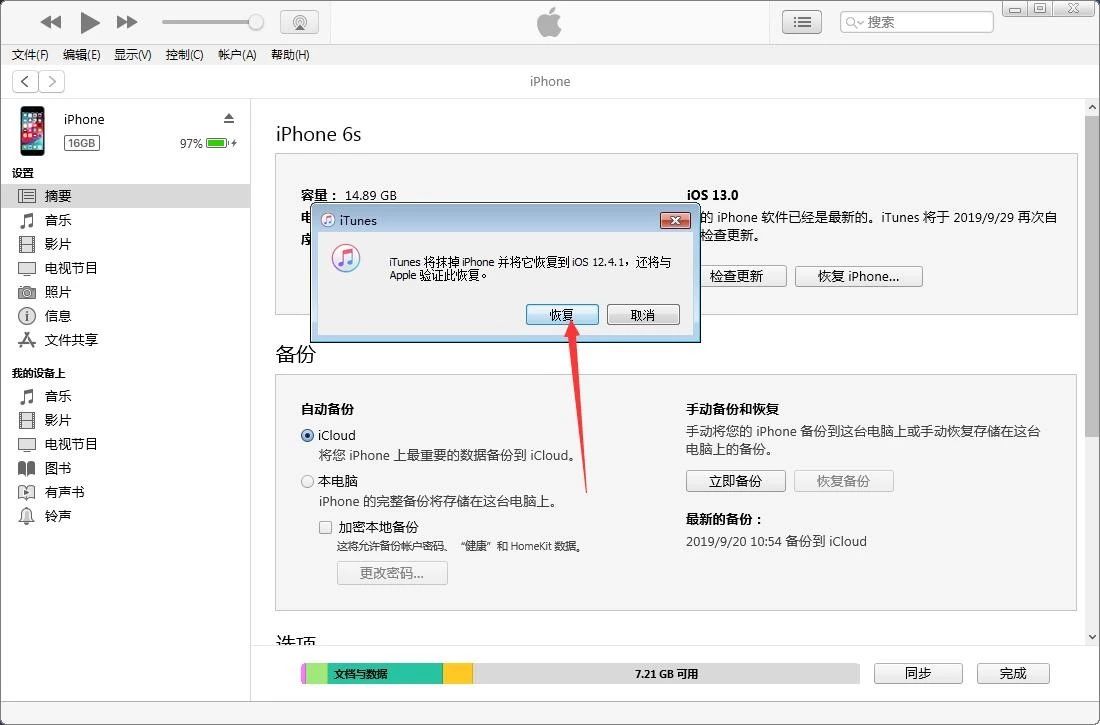Image resolution: width=1100 pixels, height=725 pixels.
Task: Enable the 加密本地备份 checkbox
Action: pyautogui.click(x=326, y=527)
